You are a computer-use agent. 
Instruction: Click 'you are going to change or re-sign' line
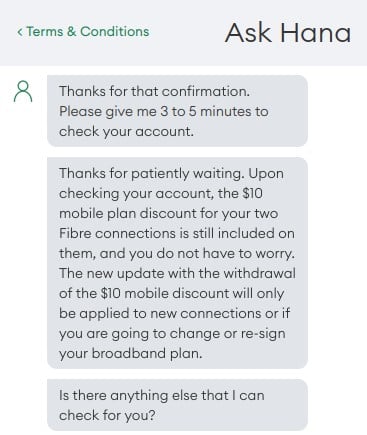pyautogui.click(x=172, y=333)
